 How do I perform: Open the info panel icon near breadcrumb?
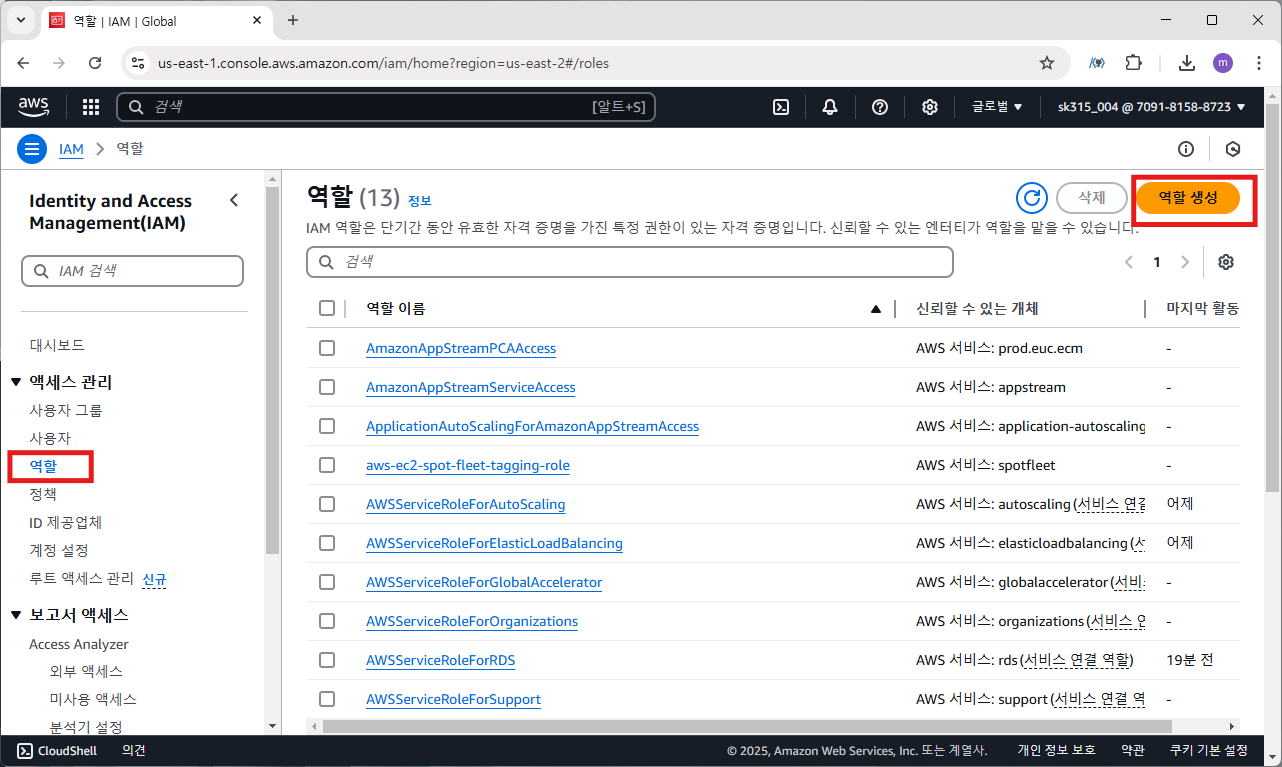point(1186,149)
